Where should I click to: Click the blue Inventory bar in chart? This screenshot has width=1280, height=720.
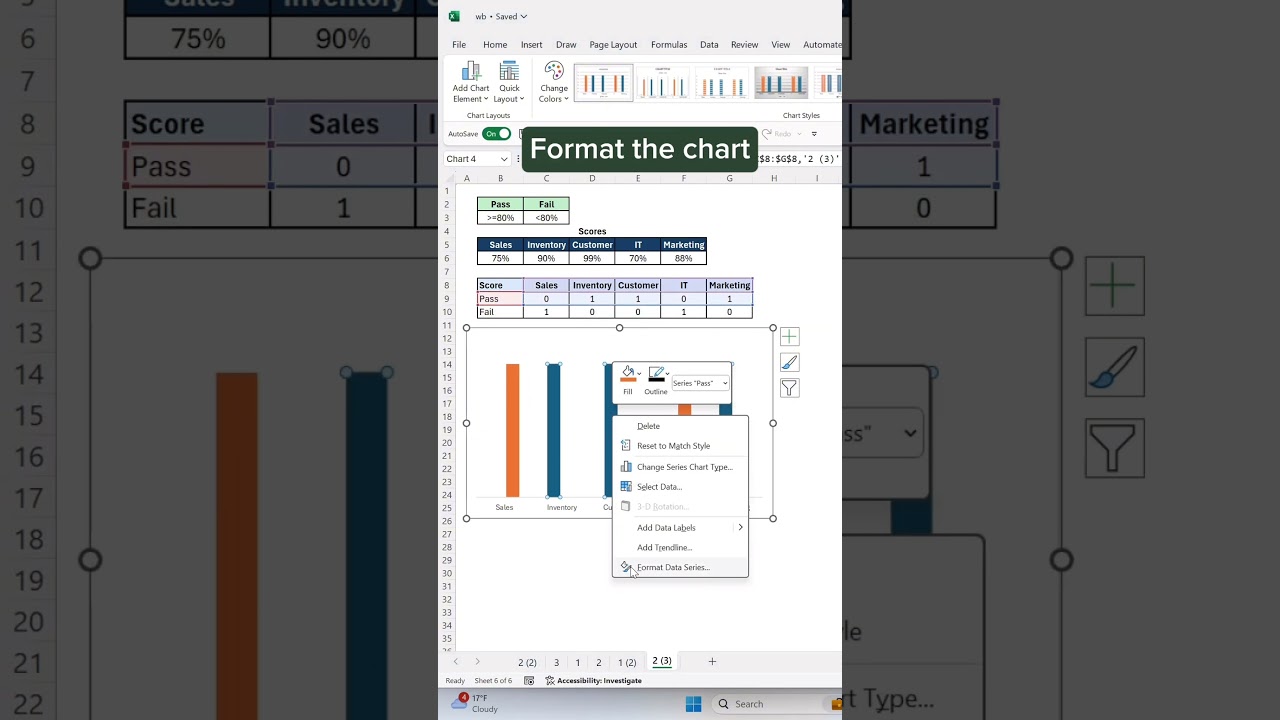pos(553,430)
